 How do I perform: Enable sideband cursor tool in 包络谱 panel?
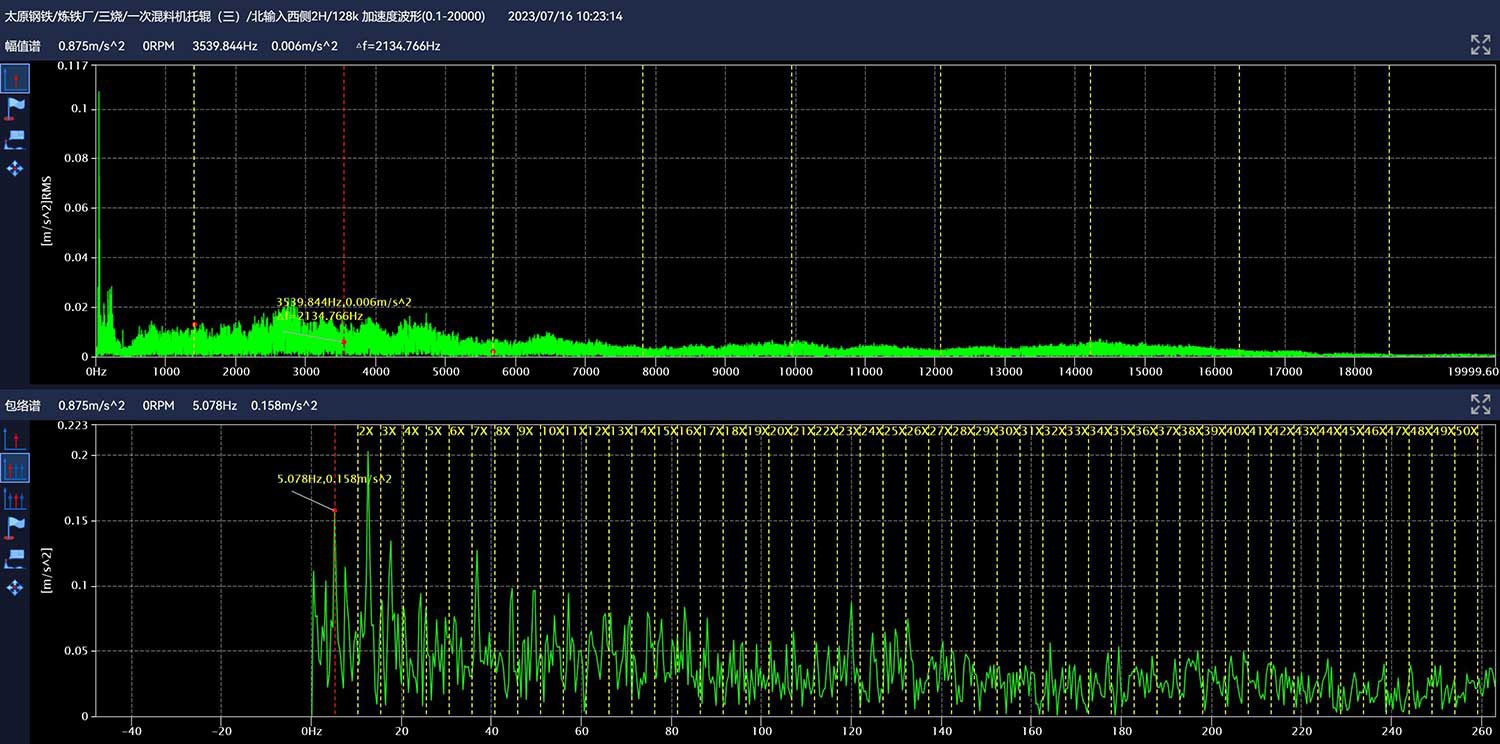tap(15, 497)
